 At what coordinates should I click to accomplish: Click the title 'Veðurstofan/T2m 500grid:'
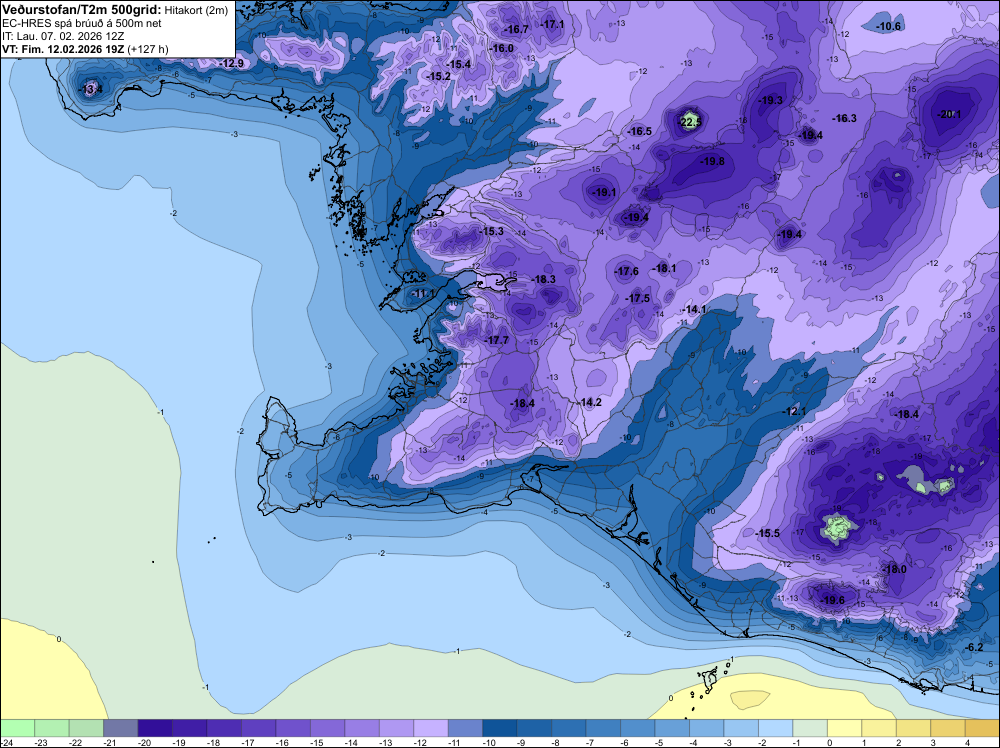tap(81, 9)
